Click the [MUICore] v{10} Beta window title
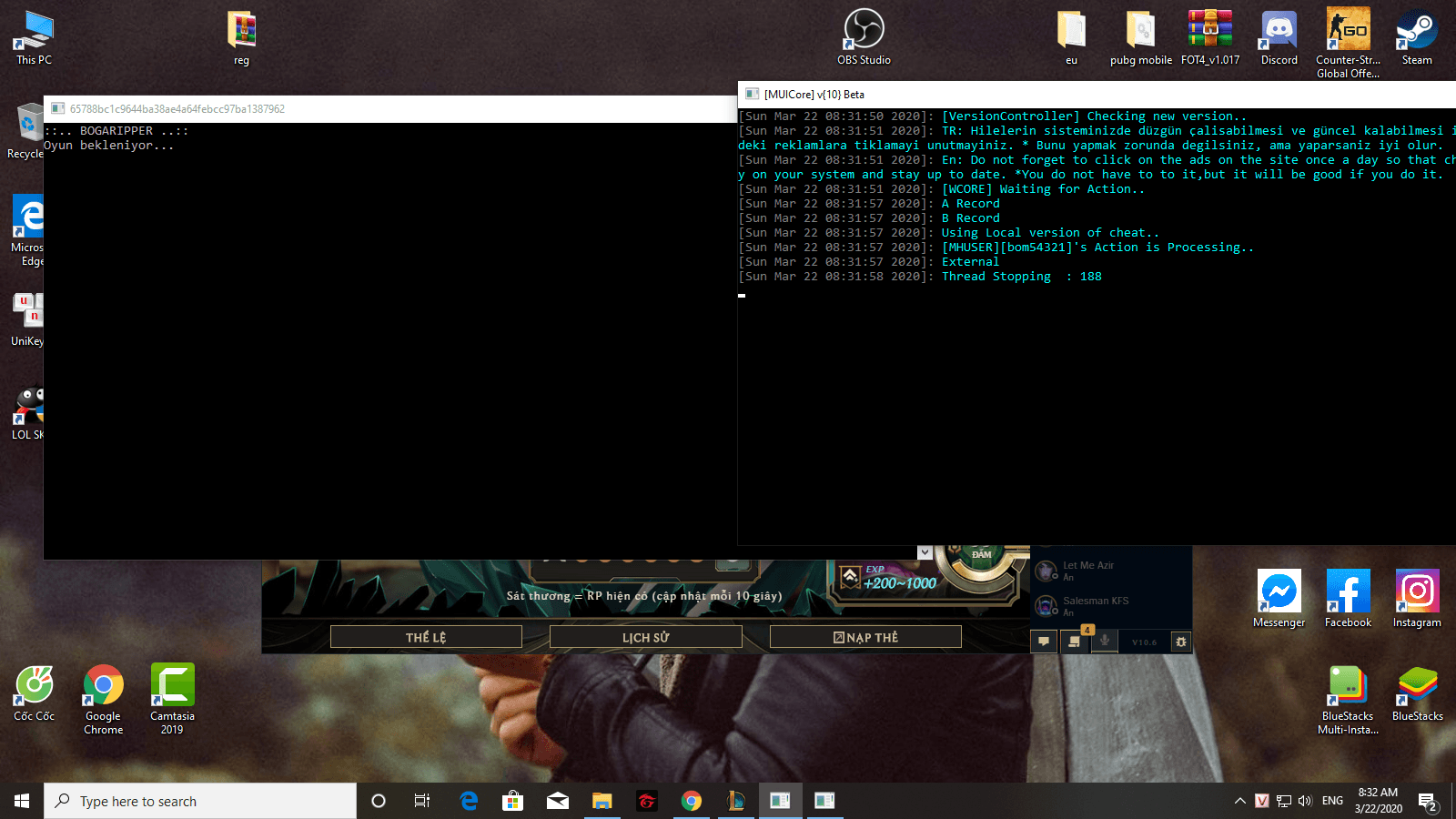 (814, 95)
